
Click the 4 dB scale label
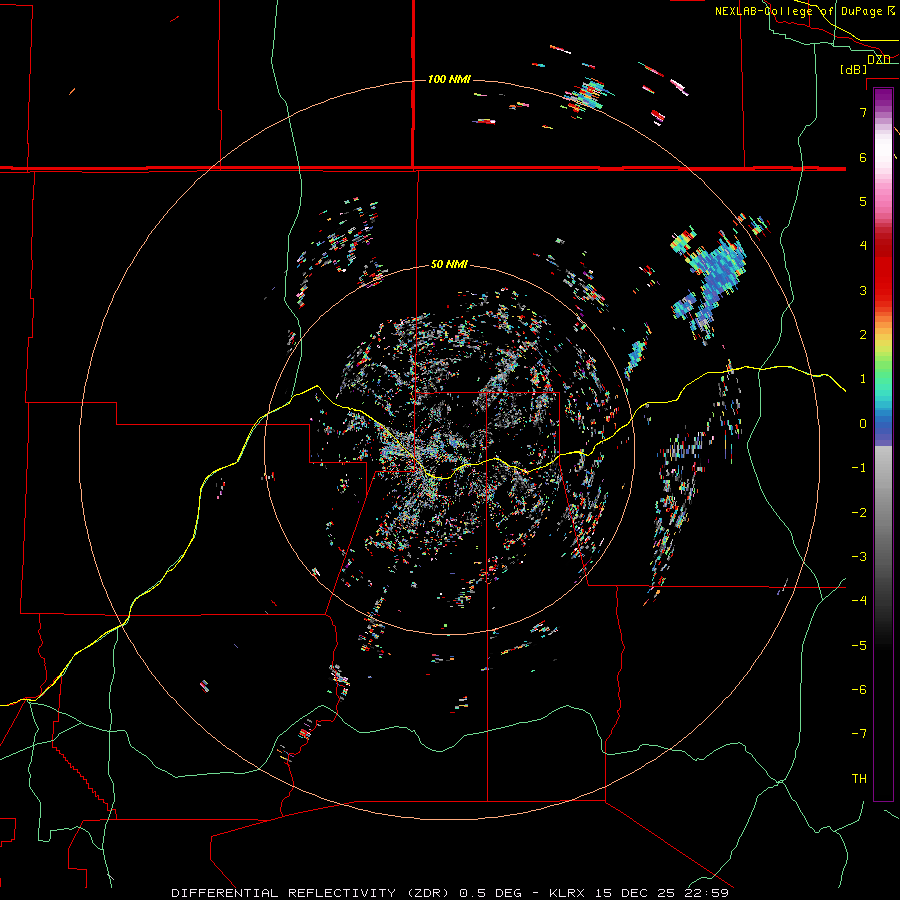pos(863,246)
